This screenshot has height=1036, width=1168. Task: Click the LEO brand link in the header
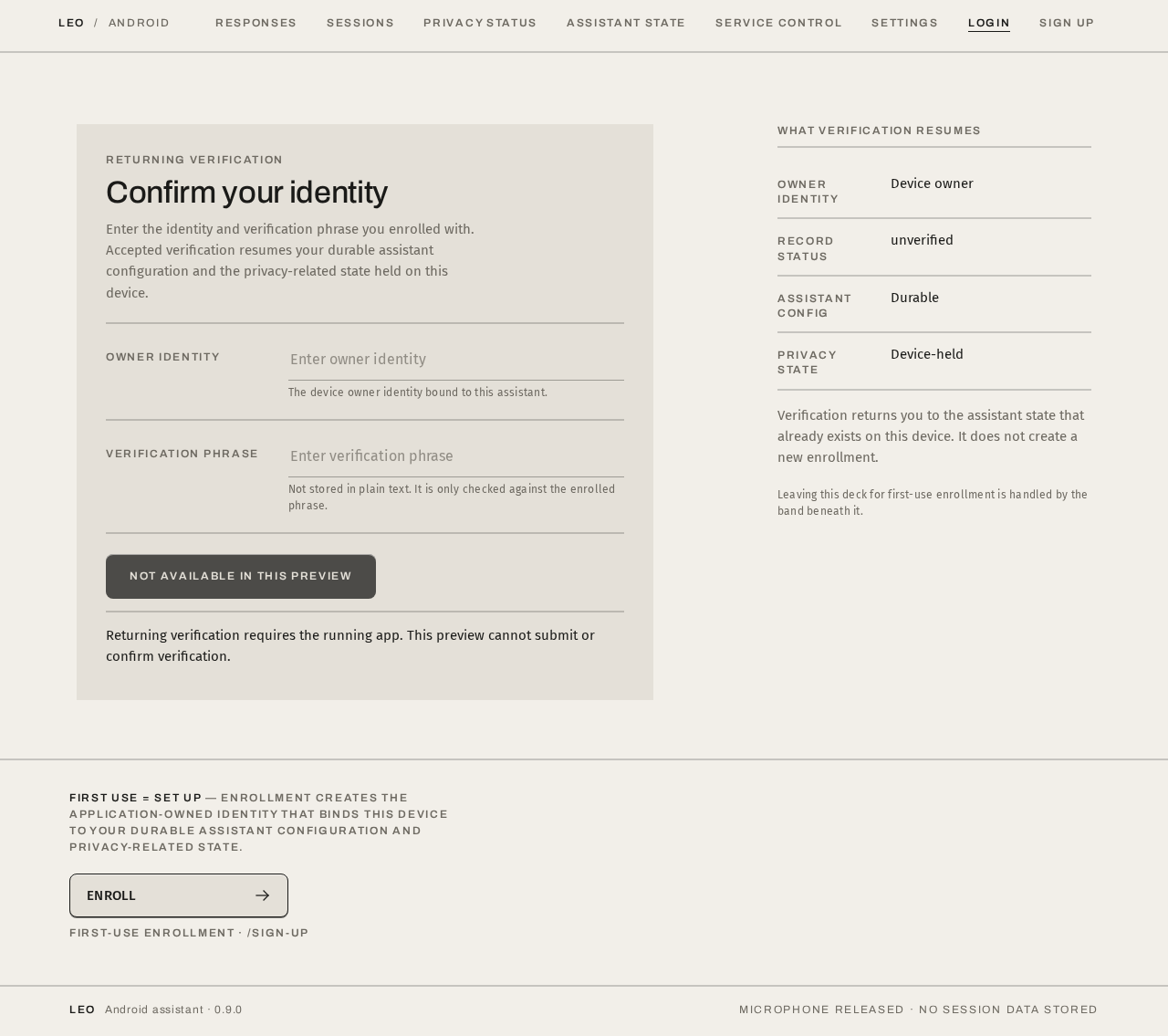coord(71,23)
